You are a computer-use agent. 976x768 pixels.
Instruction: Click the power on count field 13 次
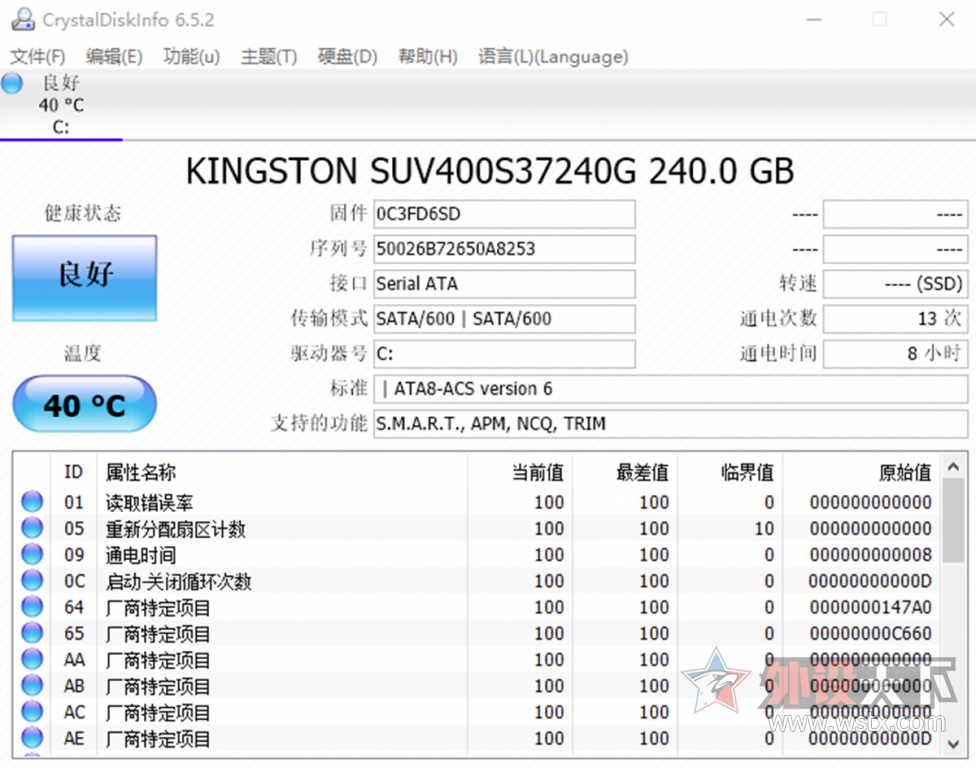click(895, 319)
